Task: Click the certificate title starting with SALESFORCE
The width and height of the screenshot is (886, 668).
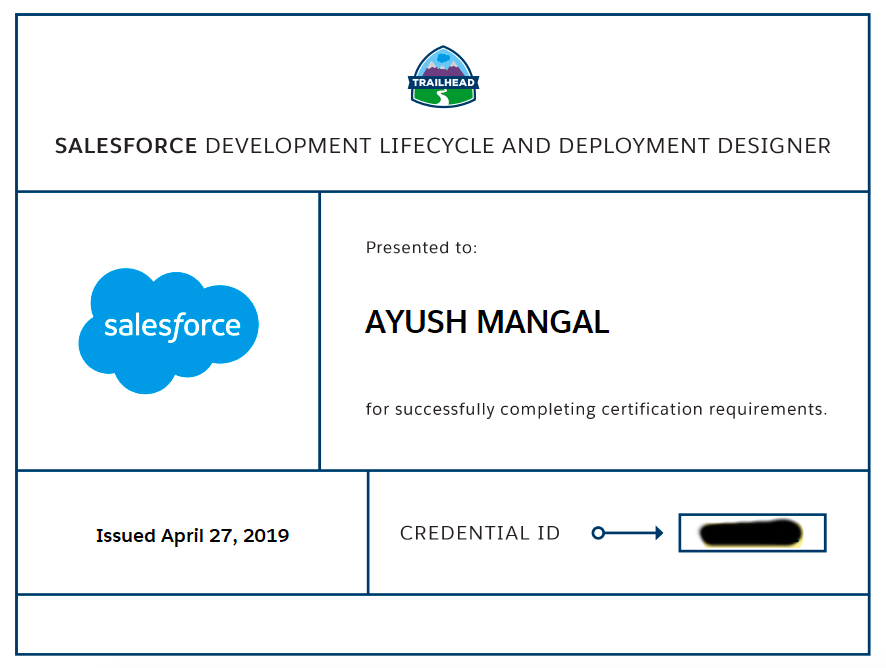Action: 442,146
